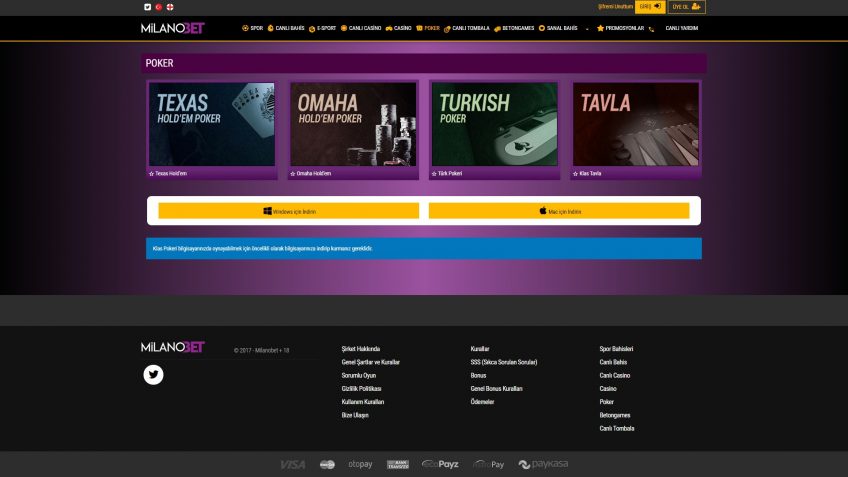848x477 pixels.
Task: Switch language via Turkish flag icon
Action: pos(158,7)
